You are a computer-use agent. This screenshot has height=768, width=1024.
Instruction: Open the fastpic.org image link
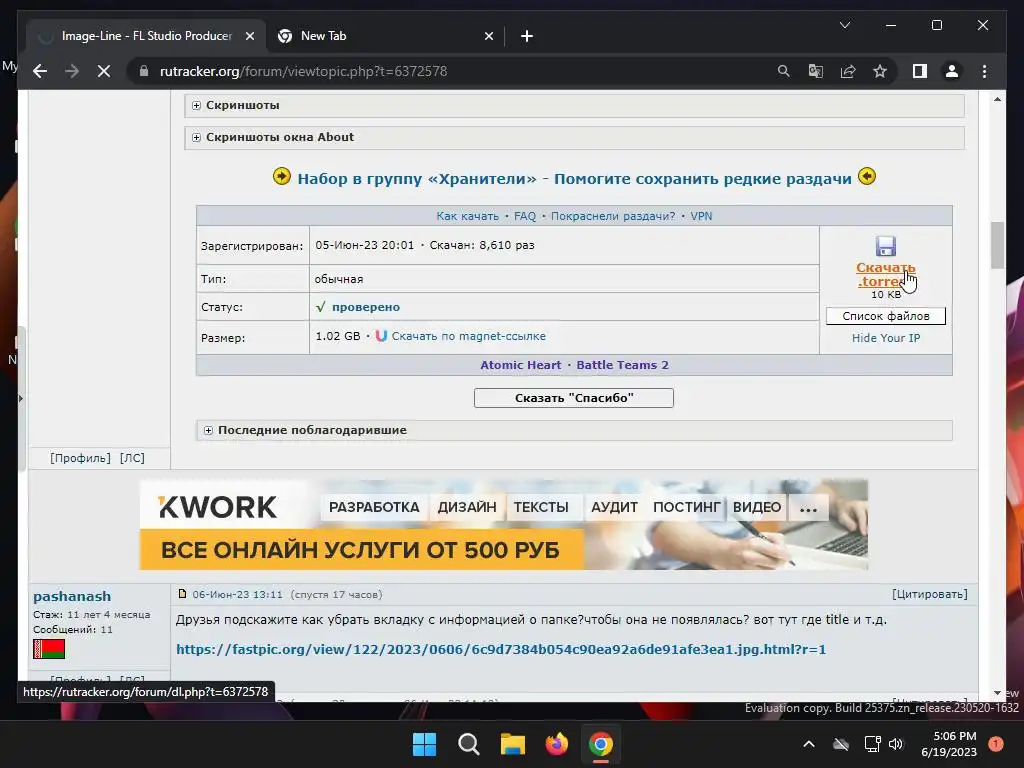pos(501,649)
